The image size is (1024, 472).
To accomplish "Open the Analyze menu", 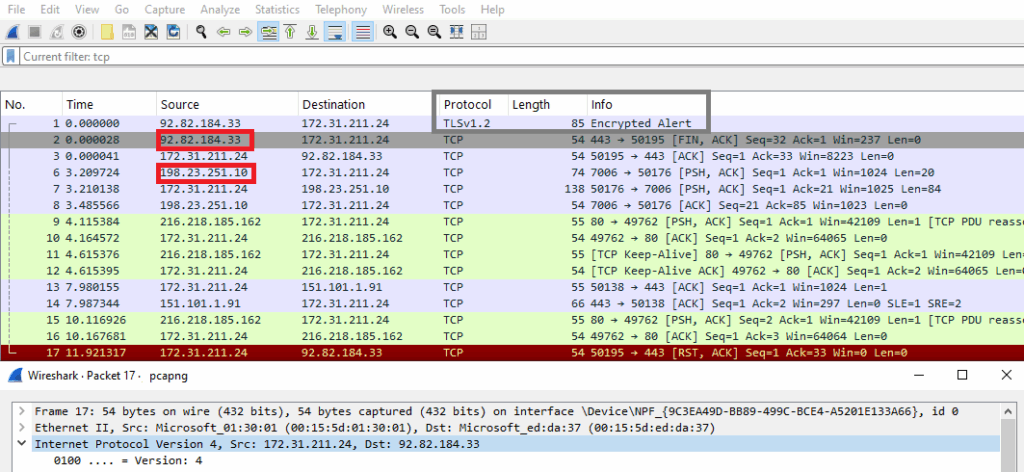I will [219, 10].
